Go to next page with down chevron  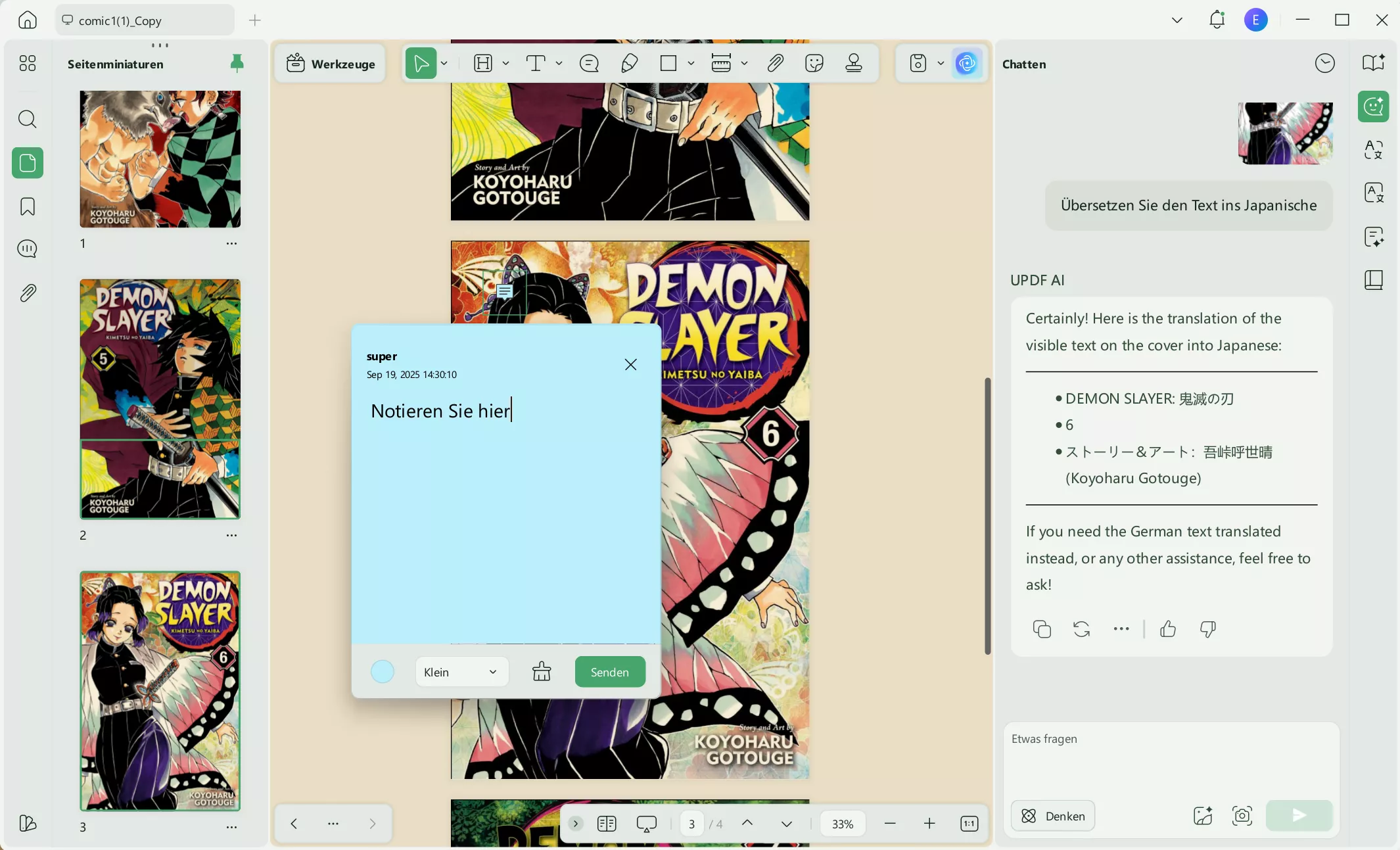787,824
